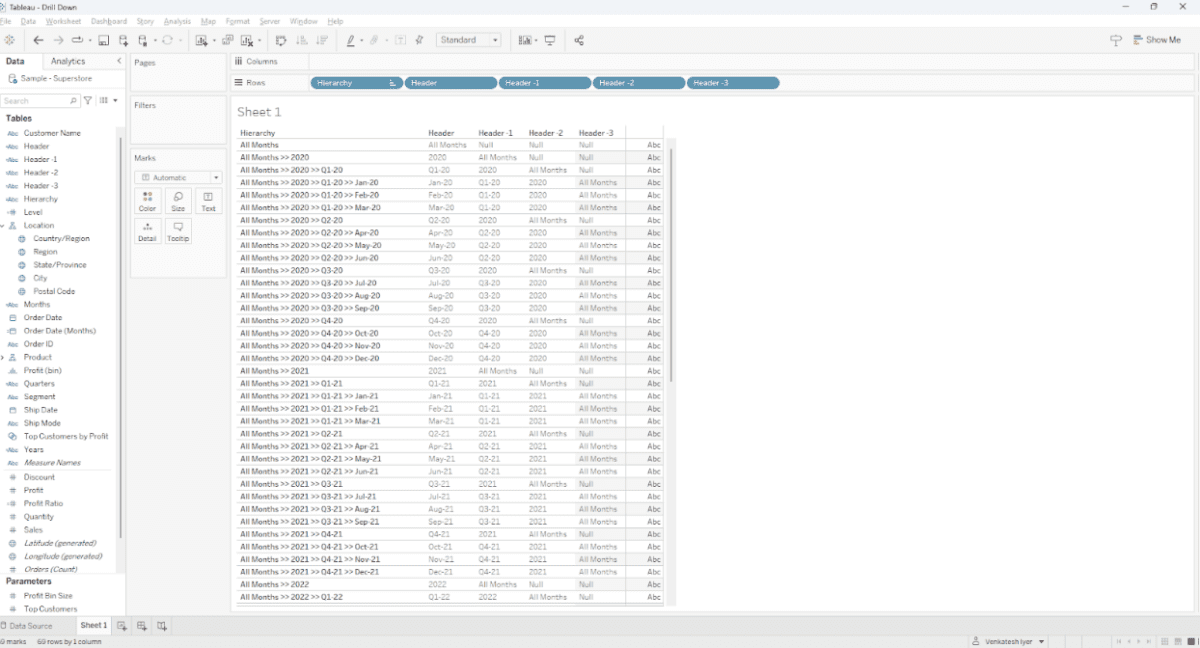Go to the Data Source tab
Image resolution: width=1200 pixels, height=648 pixels.
click(x=30, y=626)
